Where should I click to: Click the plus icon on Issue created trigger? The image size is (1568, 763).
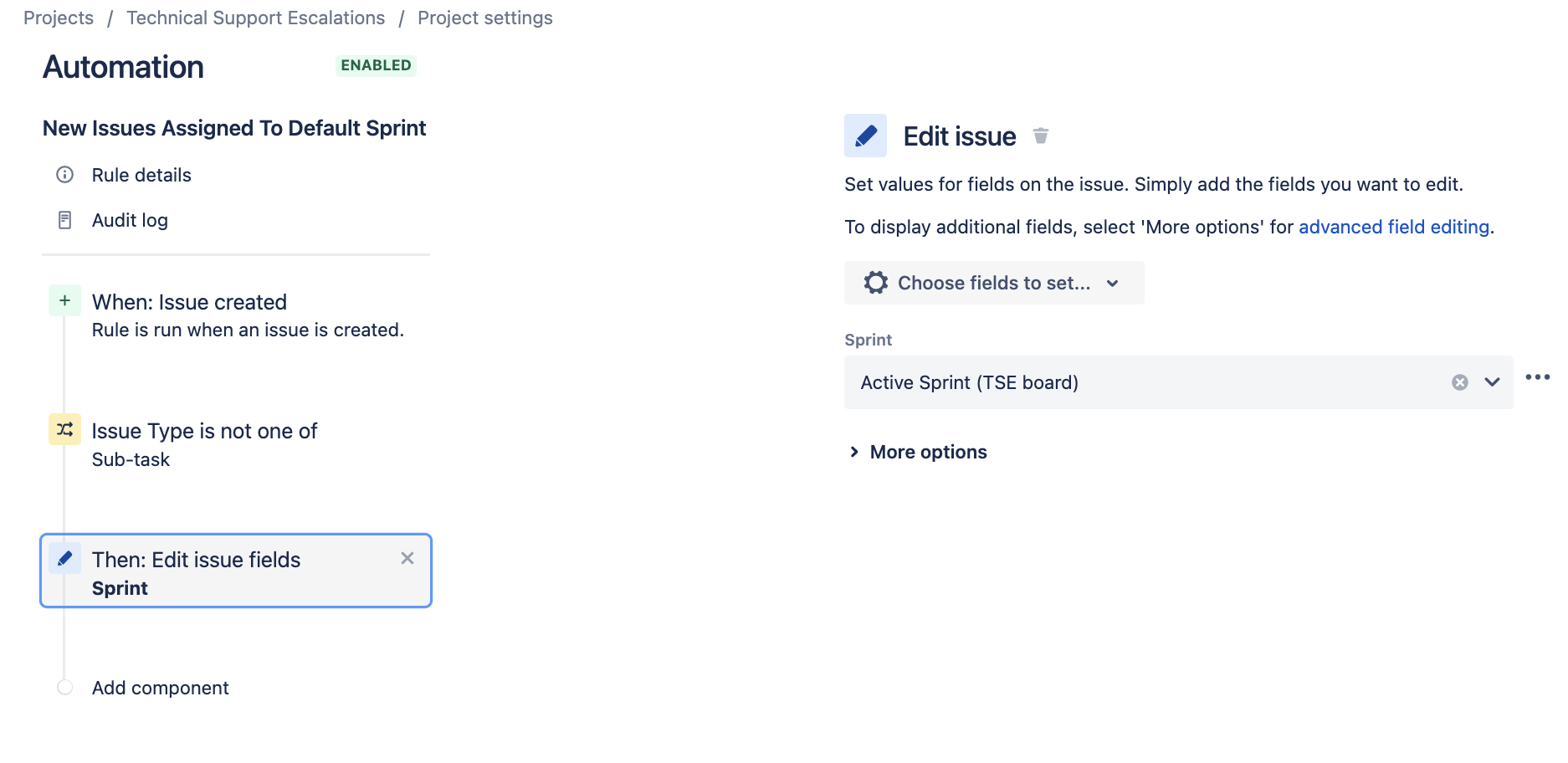pyautogui.click(x=64, y=300)
